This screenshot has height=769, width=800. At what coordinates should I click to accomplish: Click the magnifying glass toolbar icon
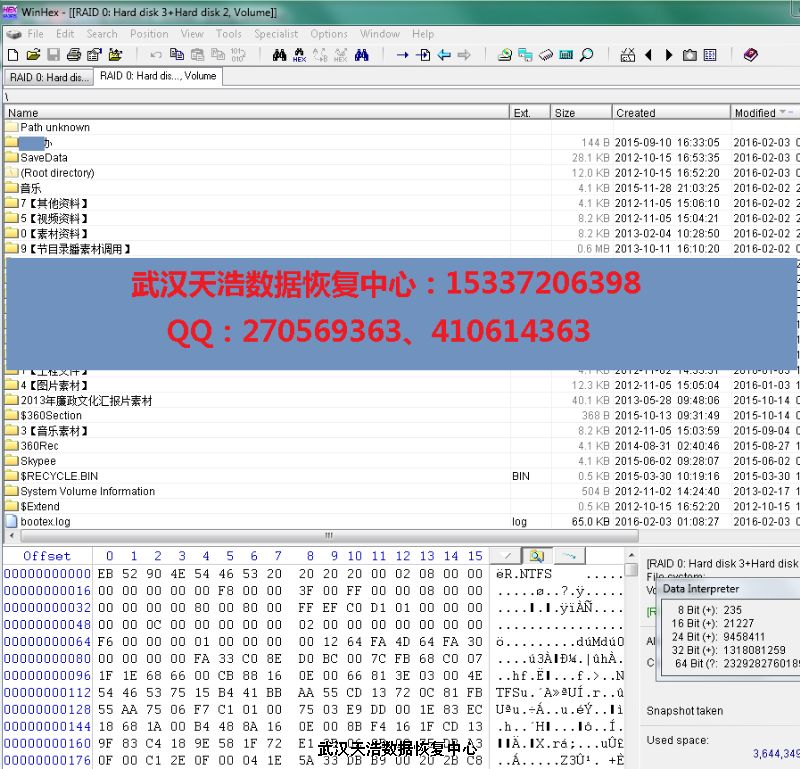pyautogui.click(x=587, y=55)
